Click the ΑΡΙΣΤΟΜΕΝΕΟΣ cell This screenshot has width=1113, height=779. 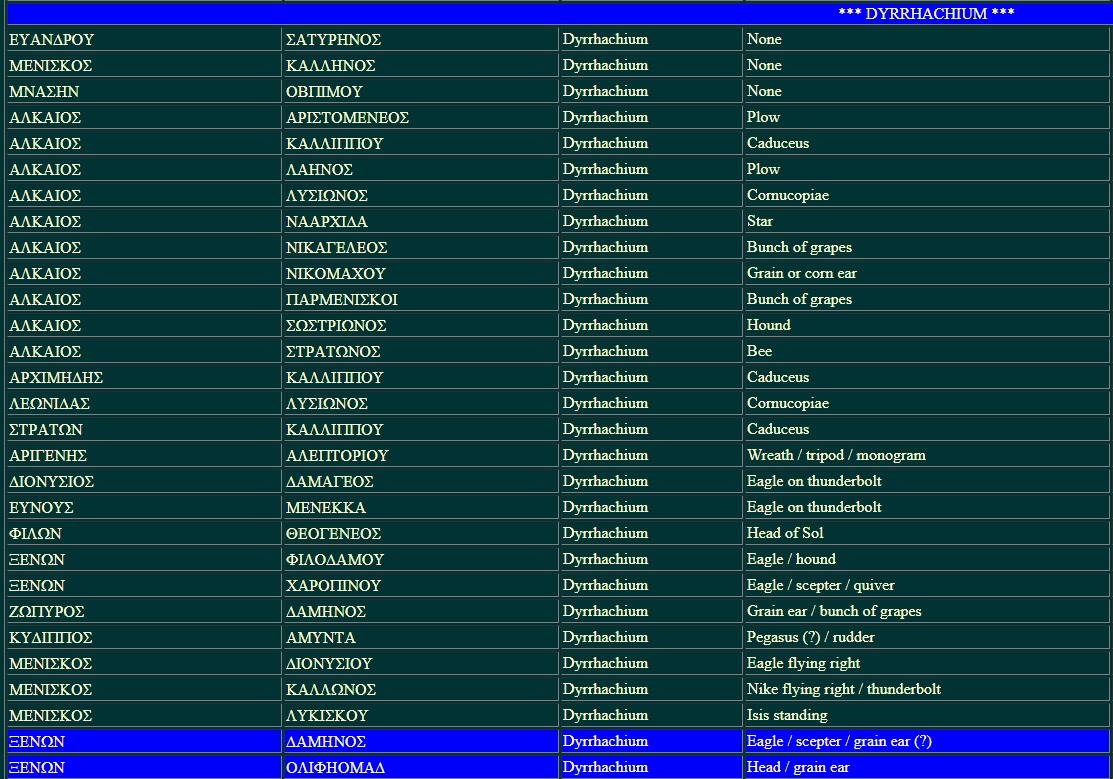click(347, 117)
